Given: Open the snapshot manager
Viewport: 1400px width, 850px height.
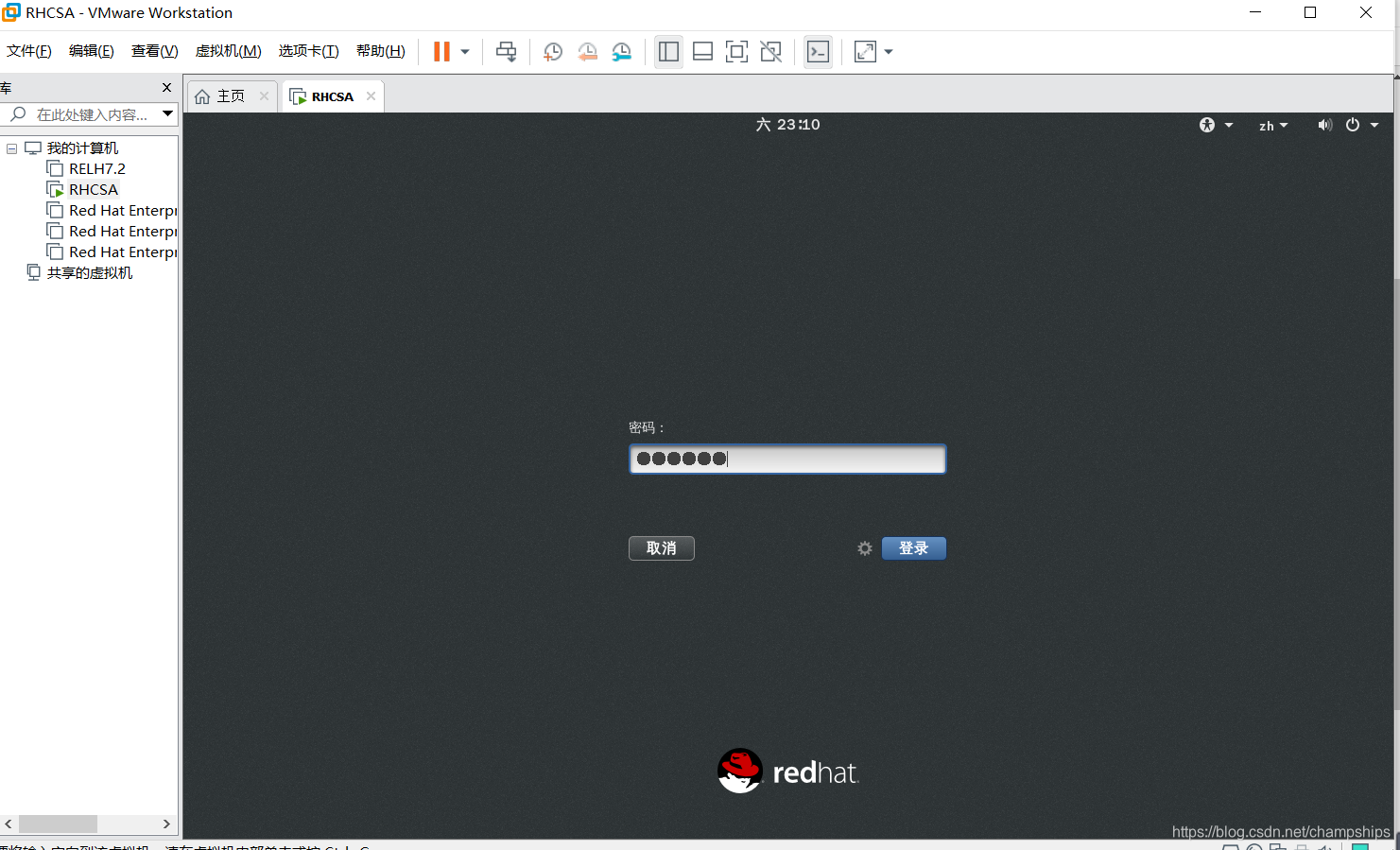Looking at the screenshot, I should pyautogui.click(x=621, y=52).
